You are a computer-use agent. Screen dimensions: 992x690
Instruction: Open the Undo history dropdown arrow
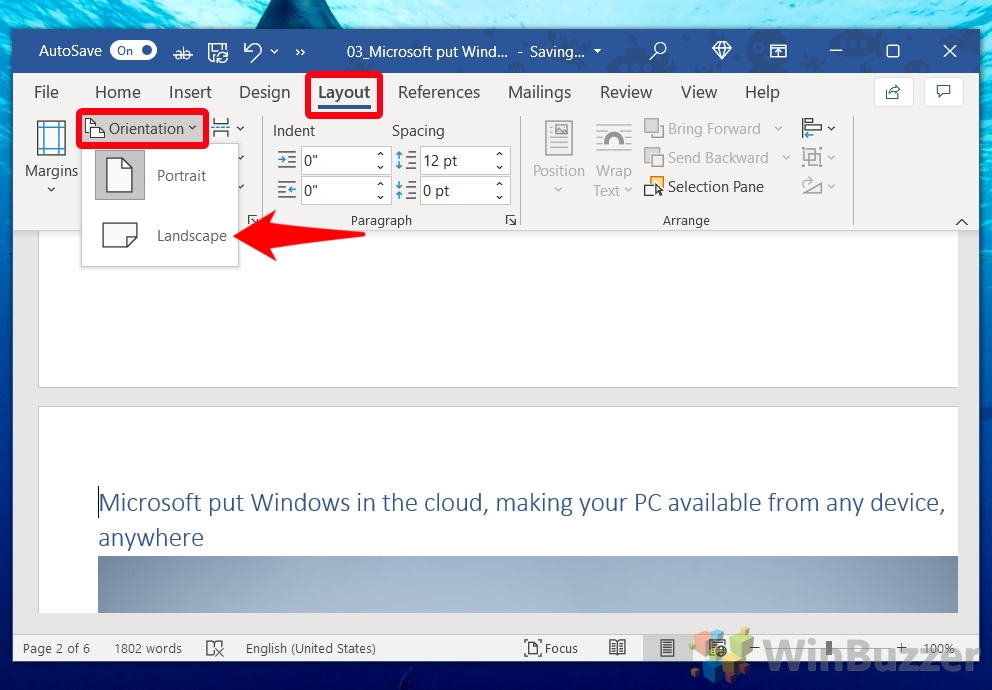coord(275,52)
